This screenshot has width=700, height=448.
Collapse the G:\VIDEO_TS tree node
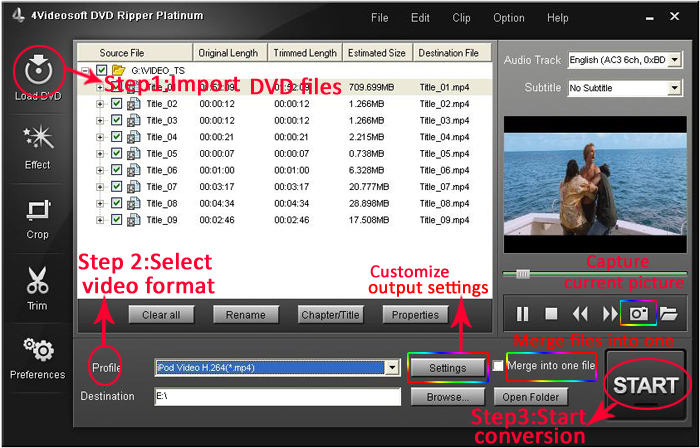pyautogui.click(x=87, y=71)
